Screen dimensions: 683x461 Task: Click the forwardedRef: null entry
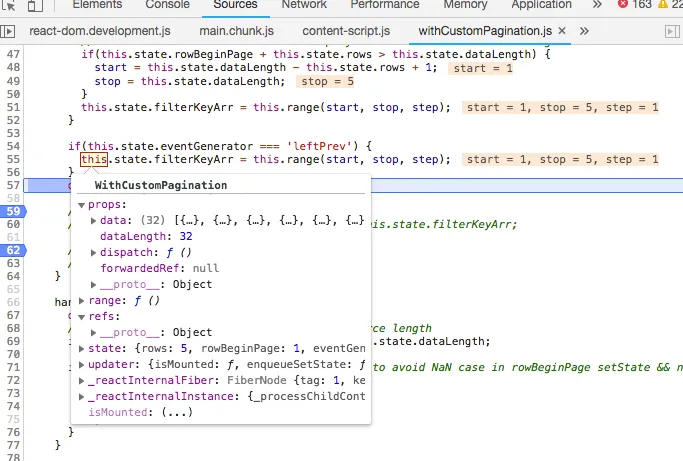coord(160,268)
